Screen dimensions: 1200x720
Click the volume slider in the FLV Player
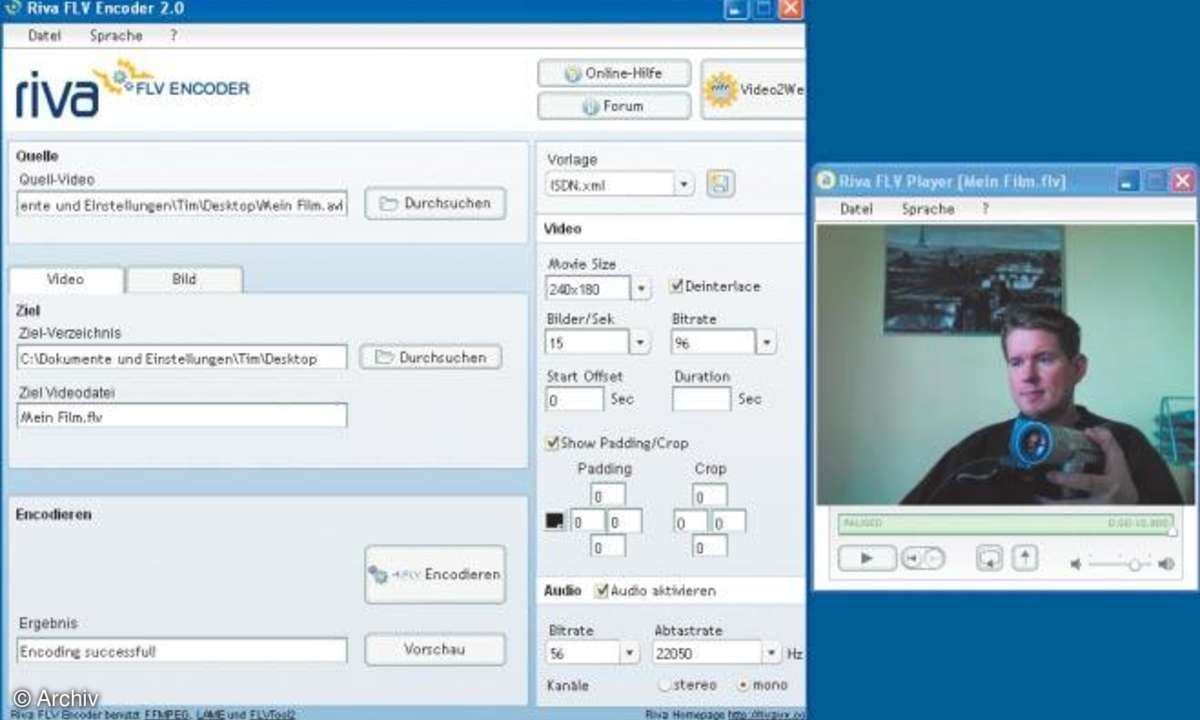point(1120,565)
